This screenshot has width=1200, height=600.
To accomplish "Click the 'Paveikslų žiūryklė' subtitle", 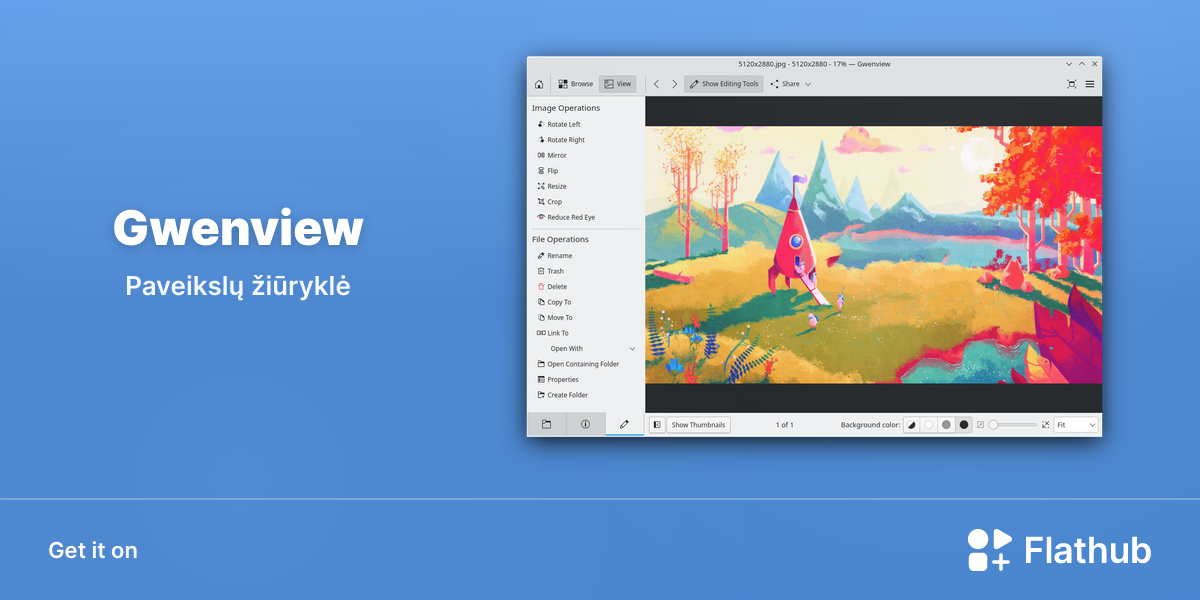I will (238, 285).
